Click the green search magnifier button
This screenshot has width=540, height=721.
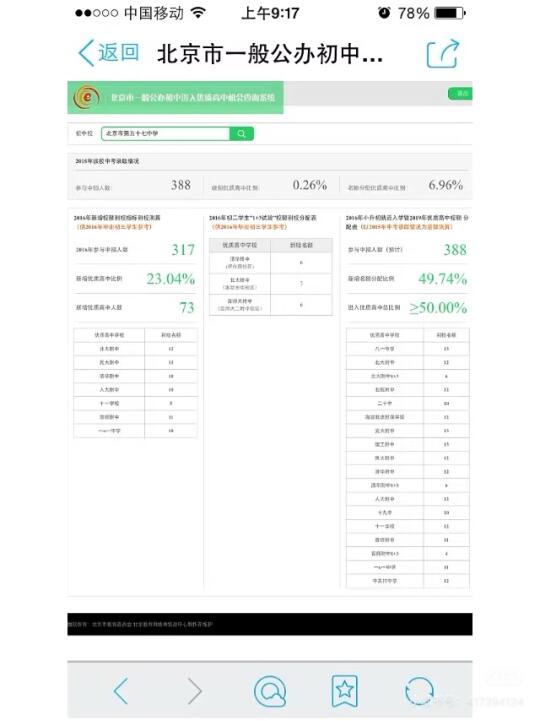tap(241, 134)
